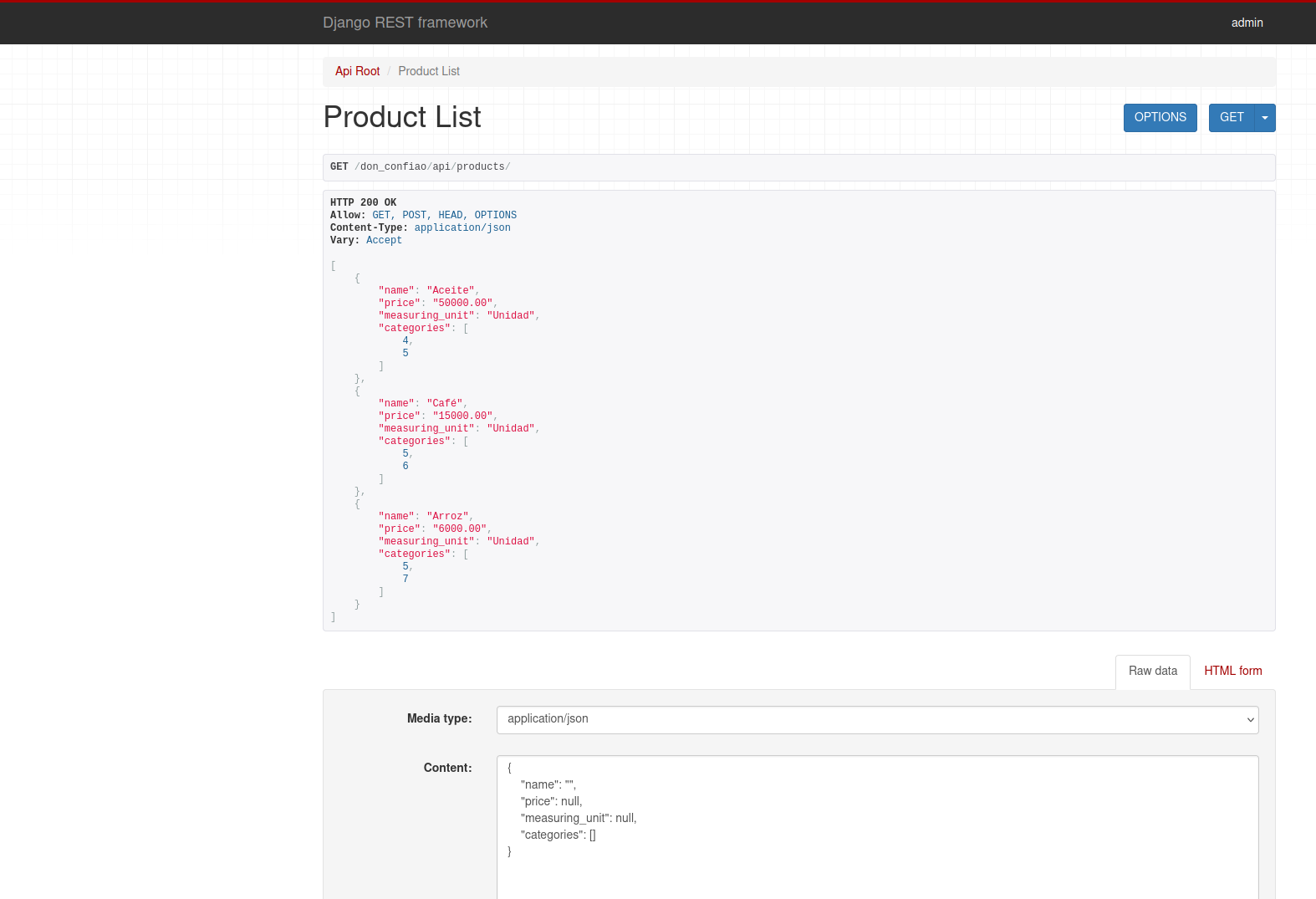Switch to the Raw data tab
This screenshot has height=899, width=1316.
[x=1152, y=671]
